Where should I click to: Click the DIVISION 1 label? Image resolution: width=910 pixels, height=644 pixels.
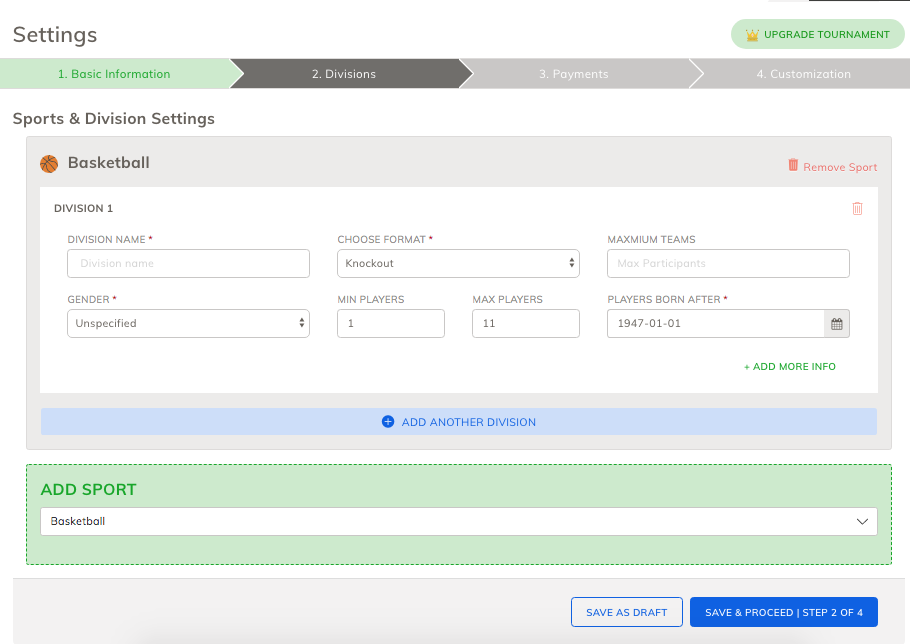pos(84,208)
